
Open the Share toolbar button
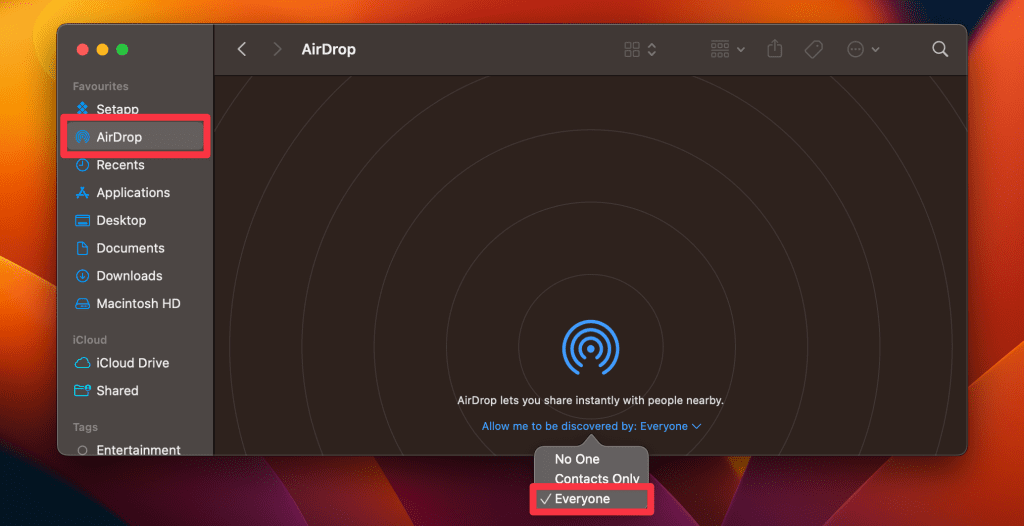pos(775,49)
